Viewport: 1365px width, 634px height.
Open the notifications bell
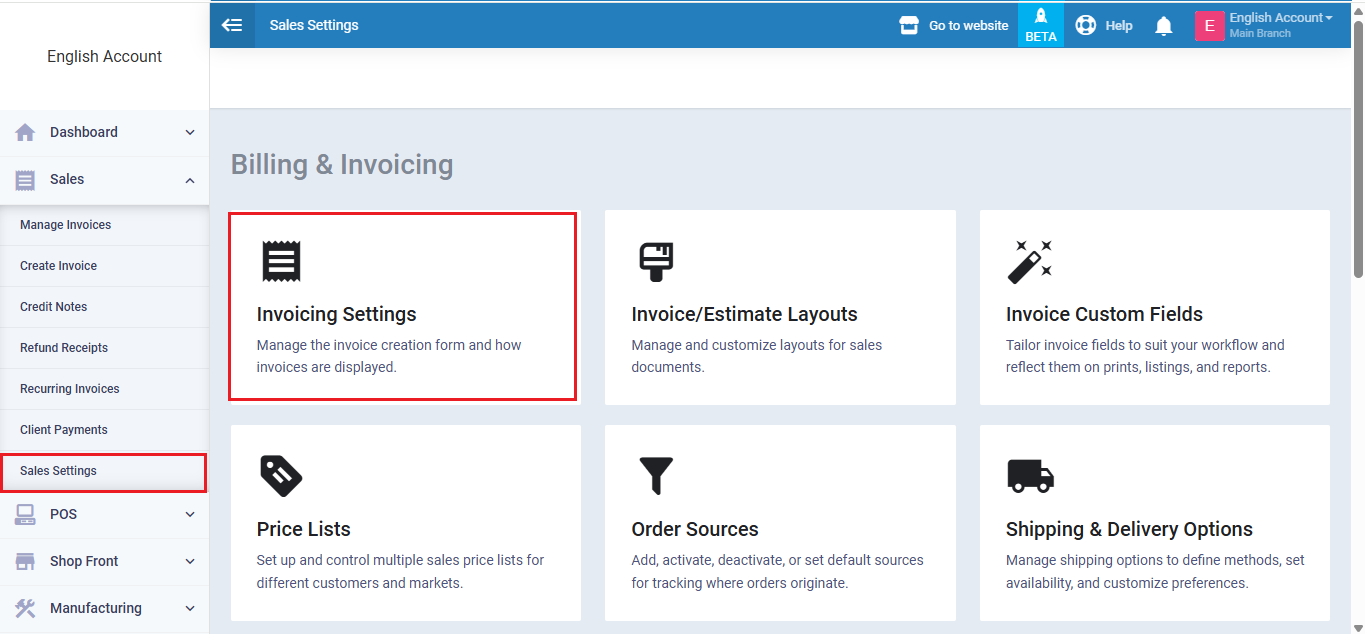(1163, 26)
